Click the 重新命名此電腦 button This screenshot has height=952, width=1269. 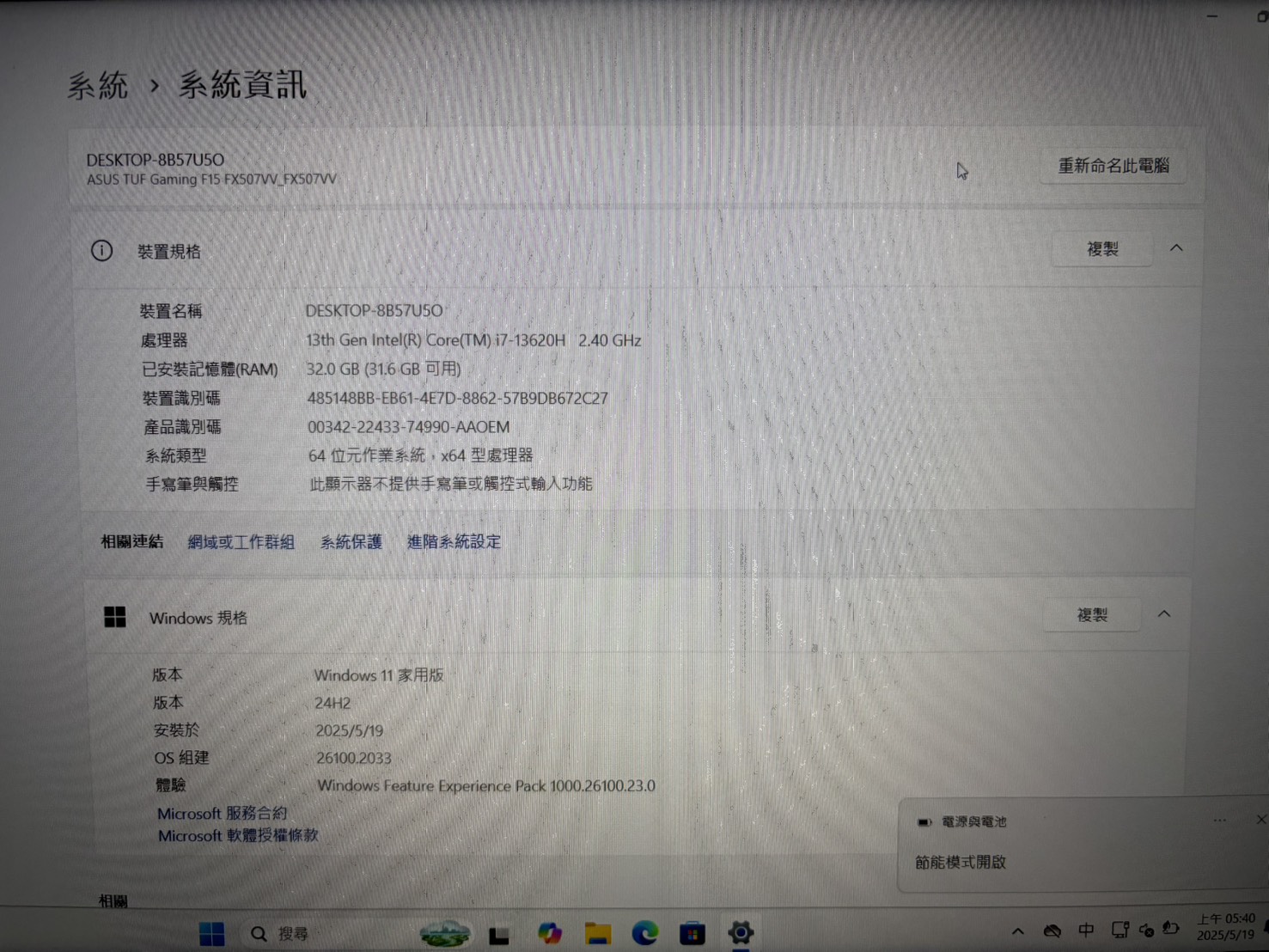(x=1113, y=166)
